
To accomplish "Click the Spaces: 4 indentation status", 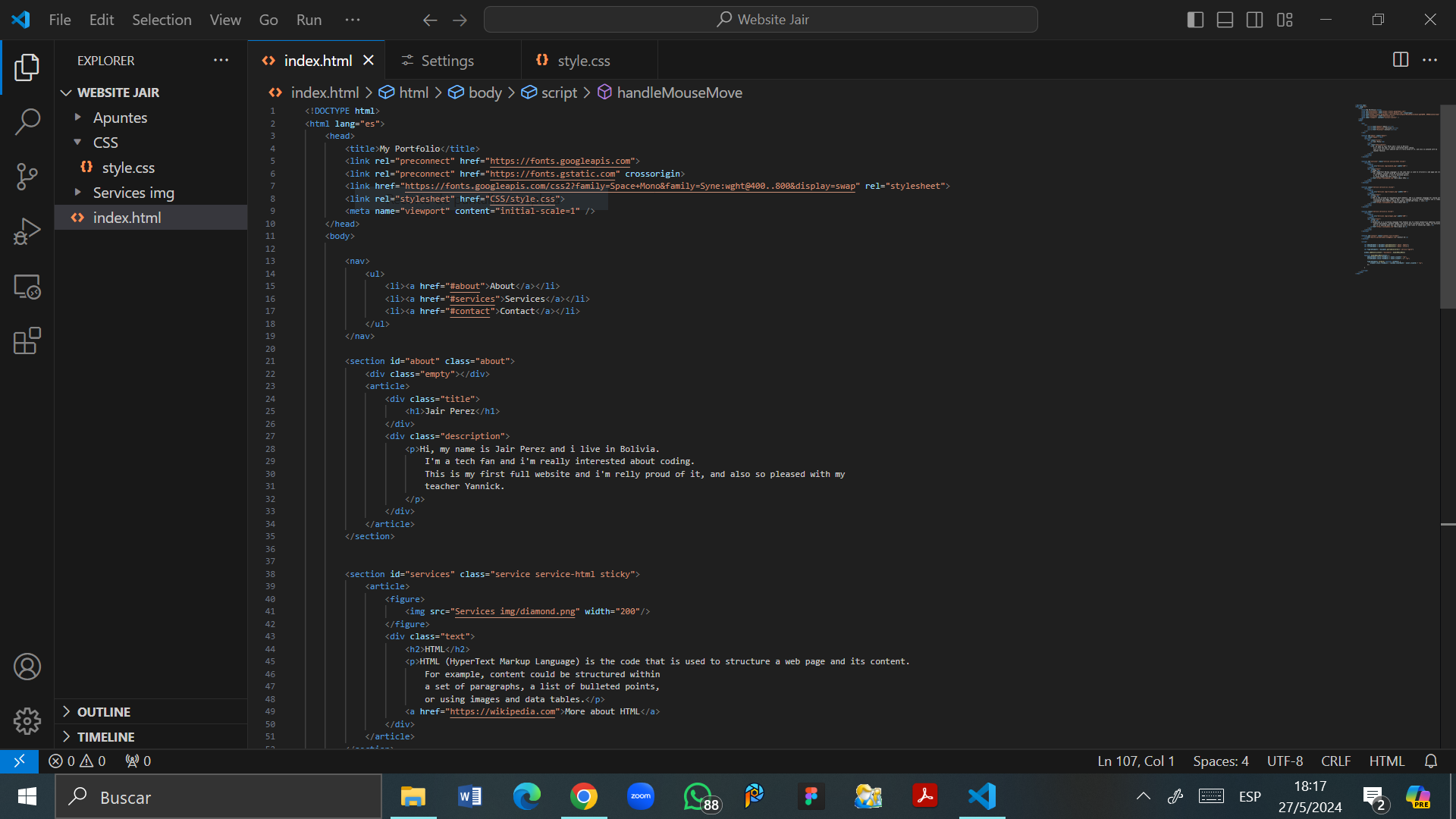I will (x=1220, y=761).
